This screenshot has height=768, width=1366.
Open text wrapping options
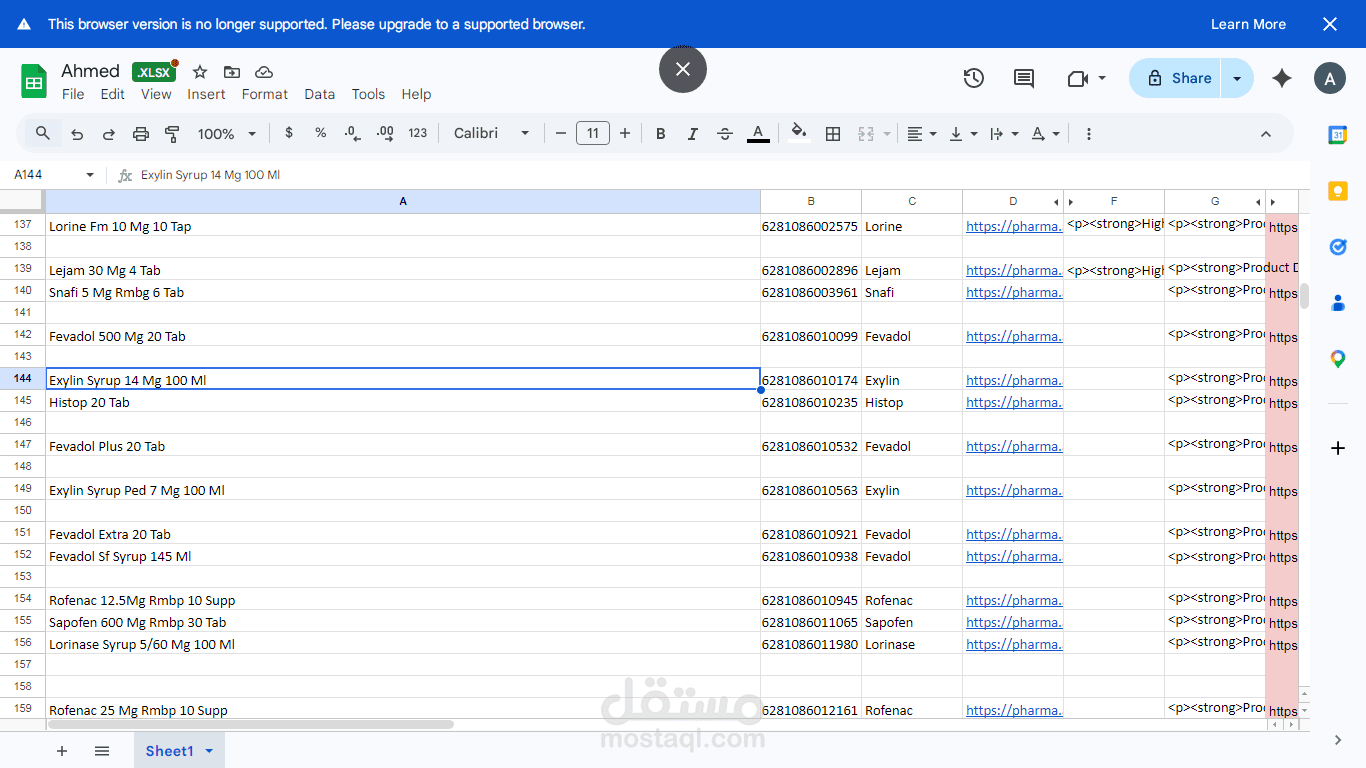pos(1004,133)
